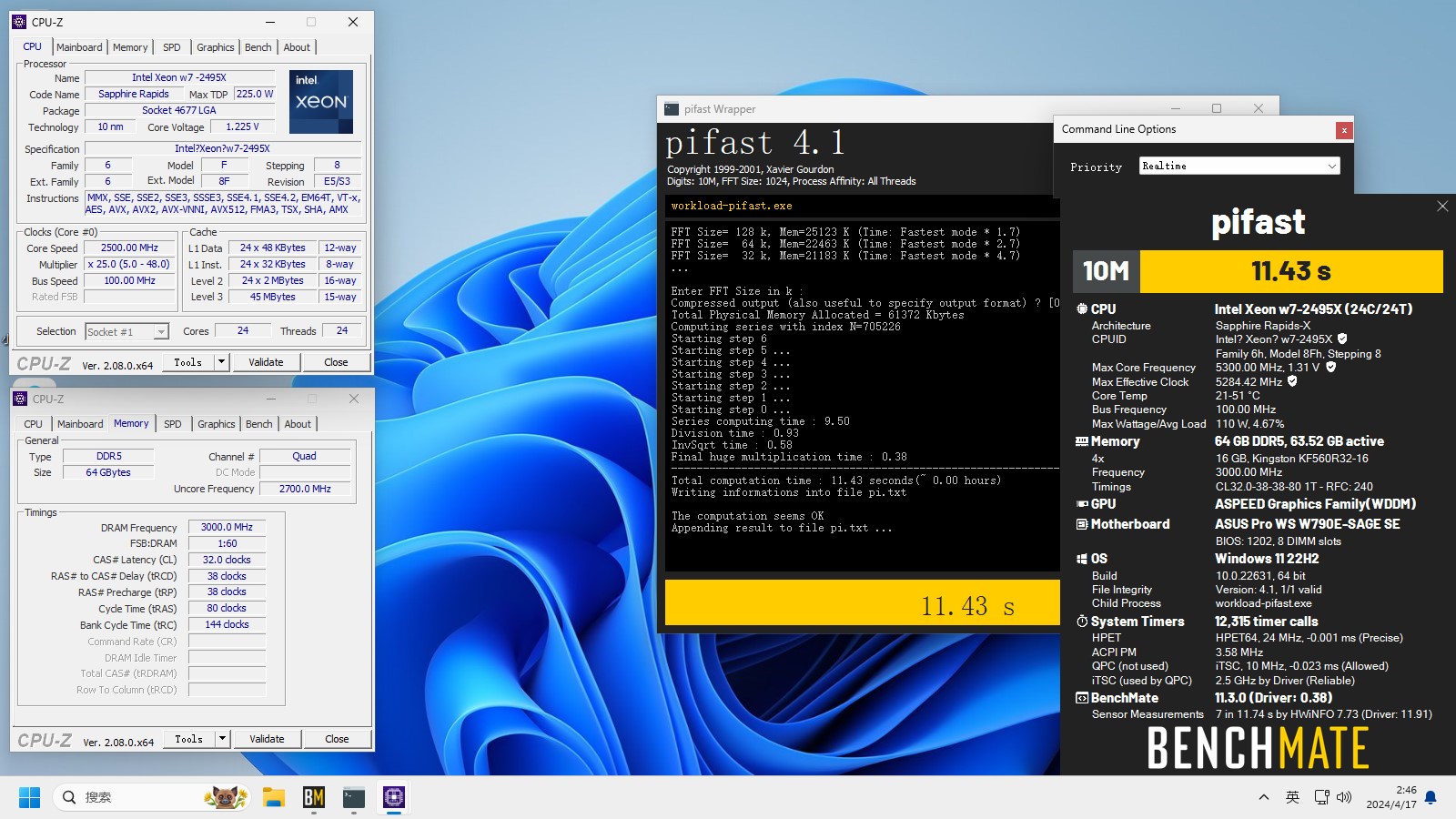
Task: Switch to CPU tab in lower CPU-Z
Action: pos(33,424)
